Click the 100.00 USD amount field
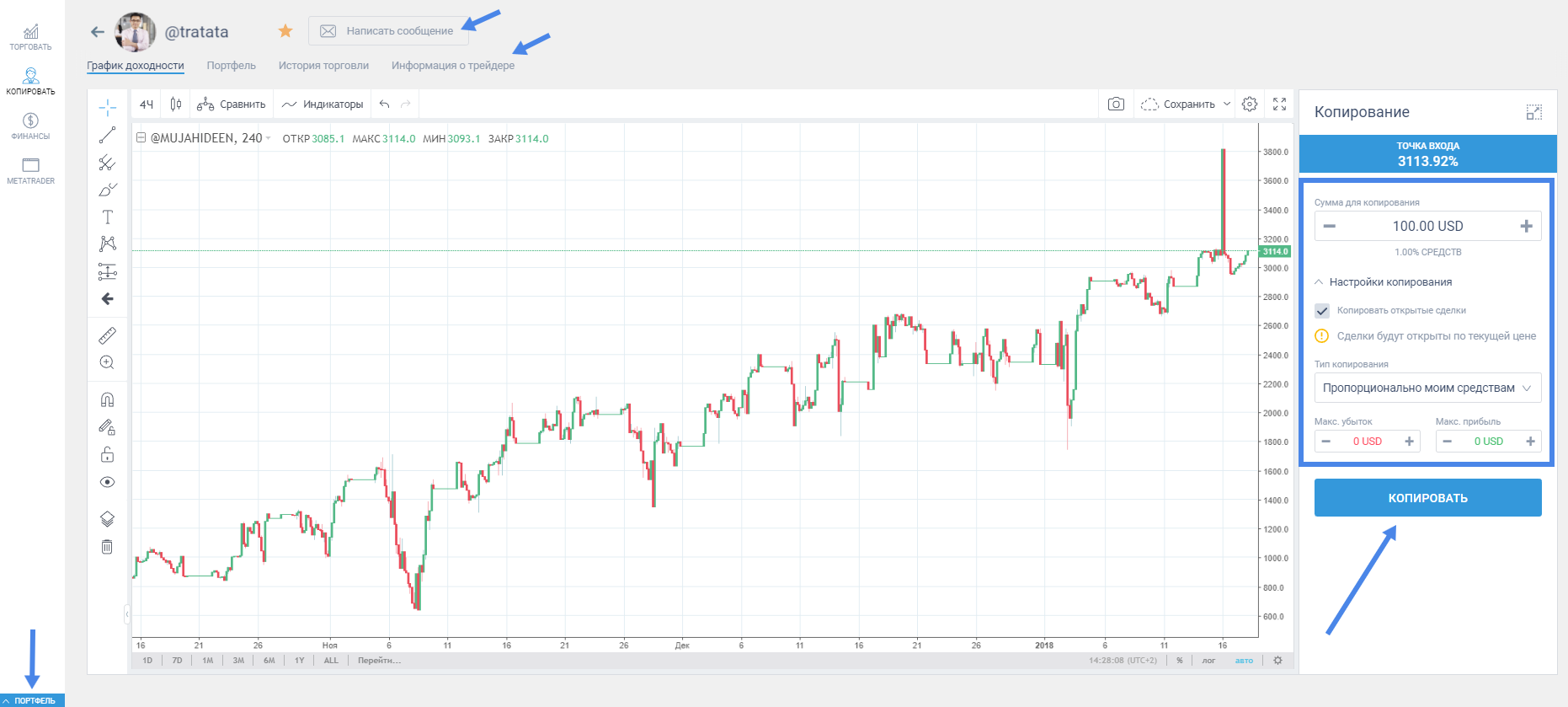 (x=1427, y=226)
